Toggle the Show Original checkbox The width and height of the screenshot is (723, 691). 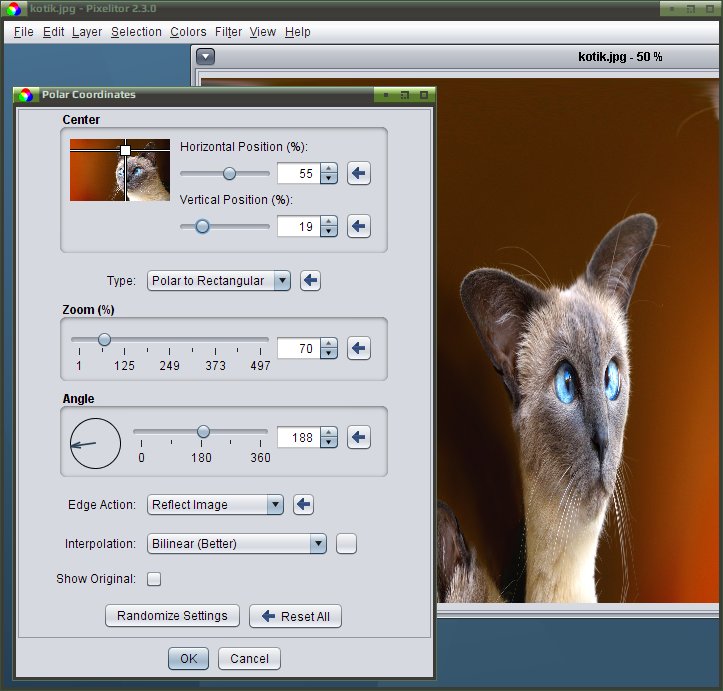click(x=154, y=579)
